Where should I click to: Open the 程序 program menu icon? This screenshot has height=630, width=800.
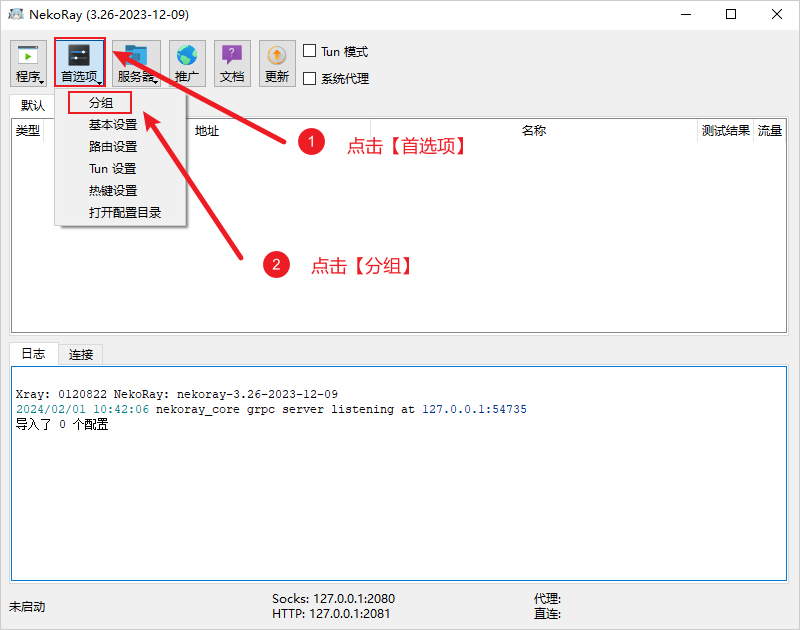coord(27,62)
